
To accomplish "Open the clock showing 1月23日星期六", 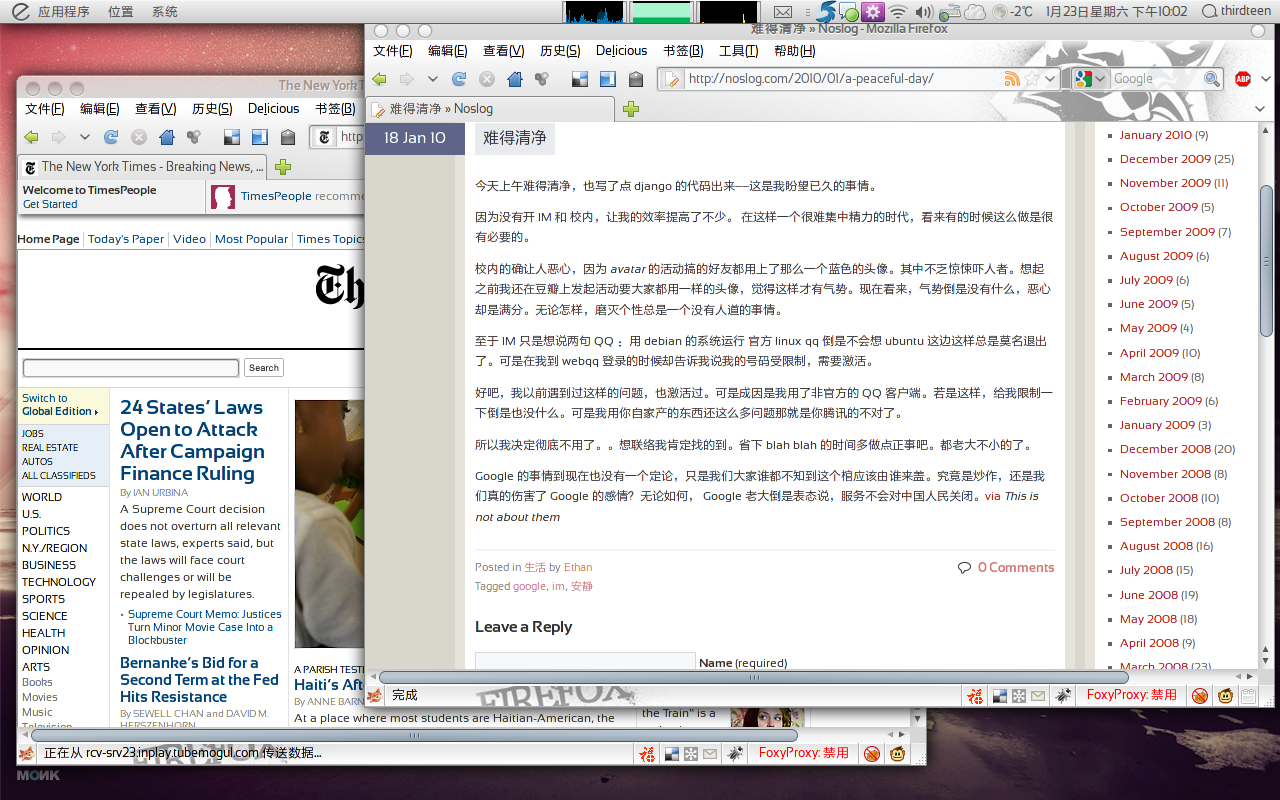I will tap(1116, 12).
